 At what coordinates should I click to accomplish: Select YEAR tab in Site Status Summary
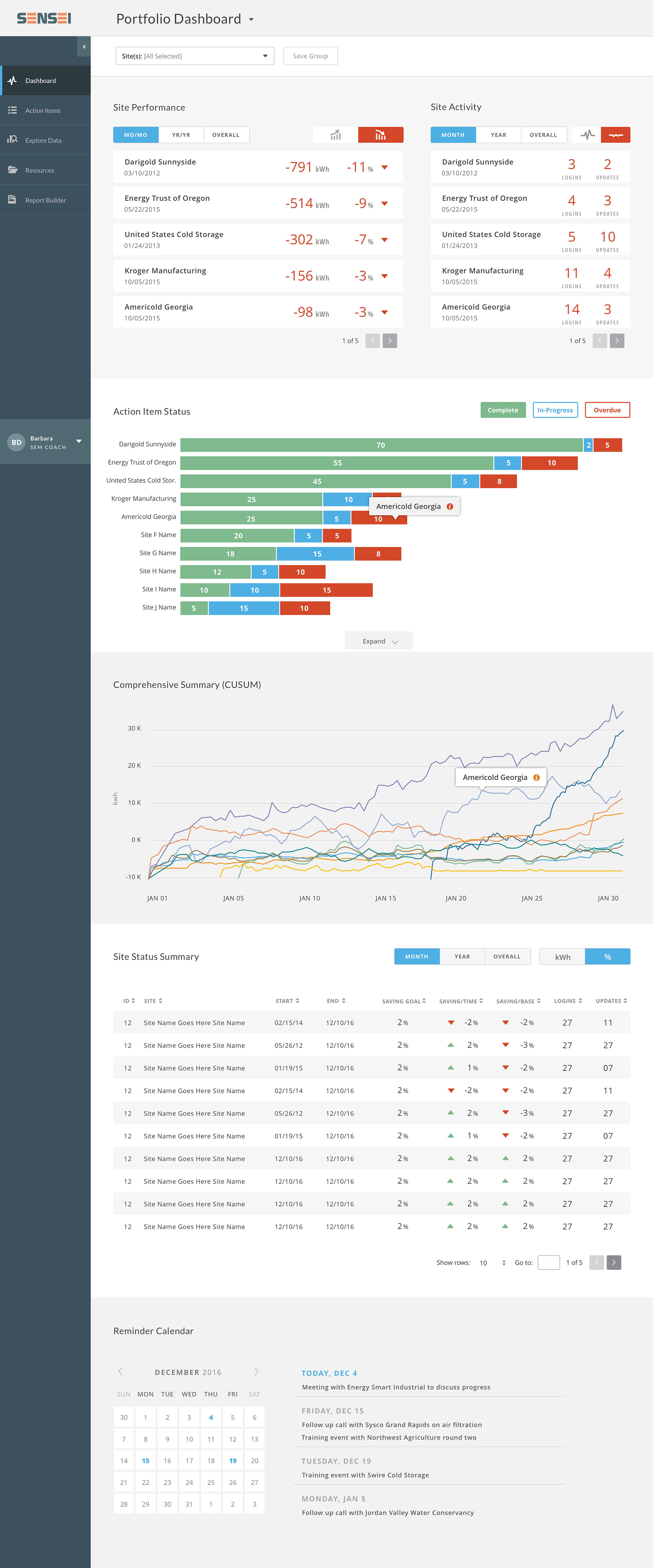pyautogui.click(x=462, y=957)
